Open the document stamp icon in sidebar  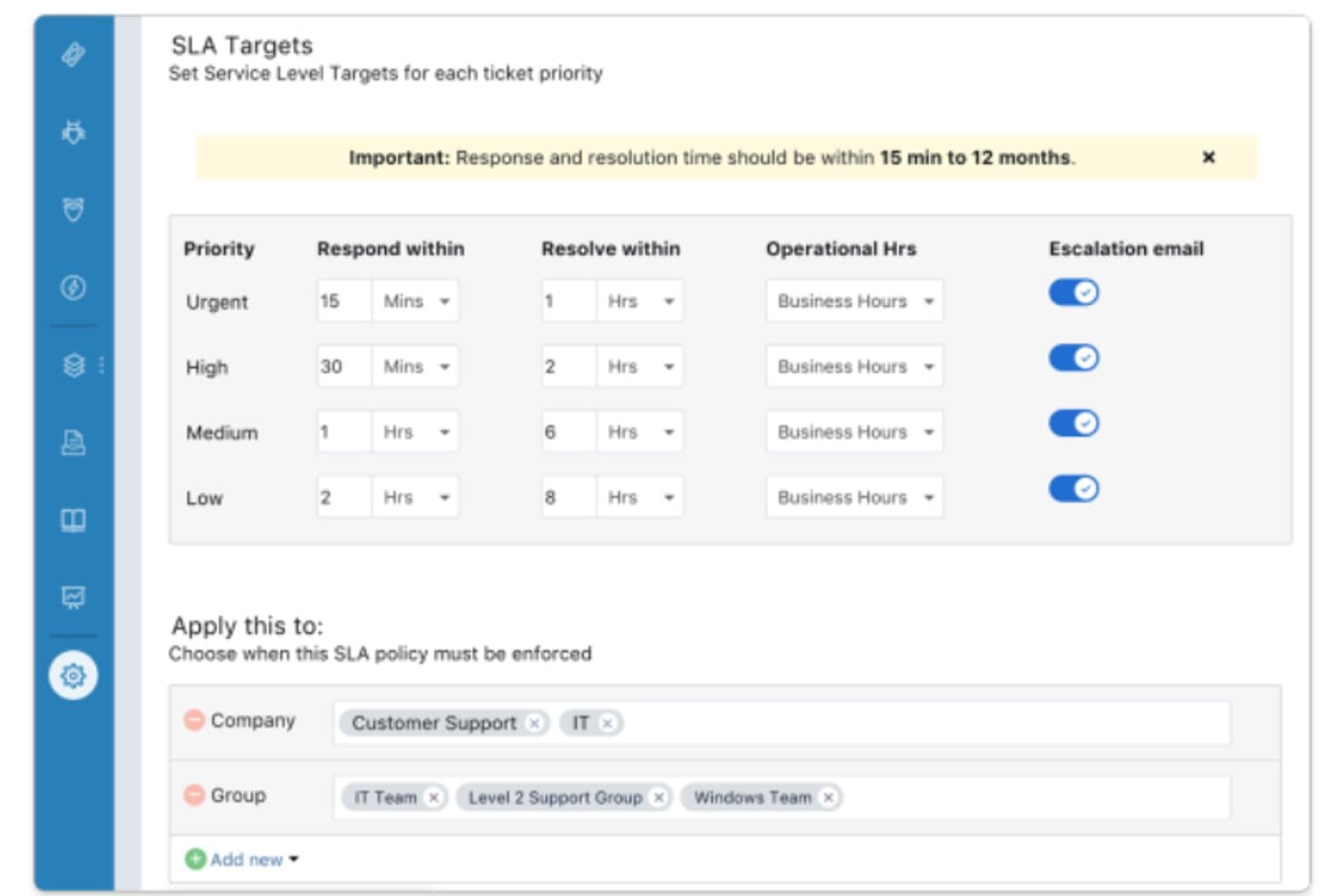coord(74,442)
